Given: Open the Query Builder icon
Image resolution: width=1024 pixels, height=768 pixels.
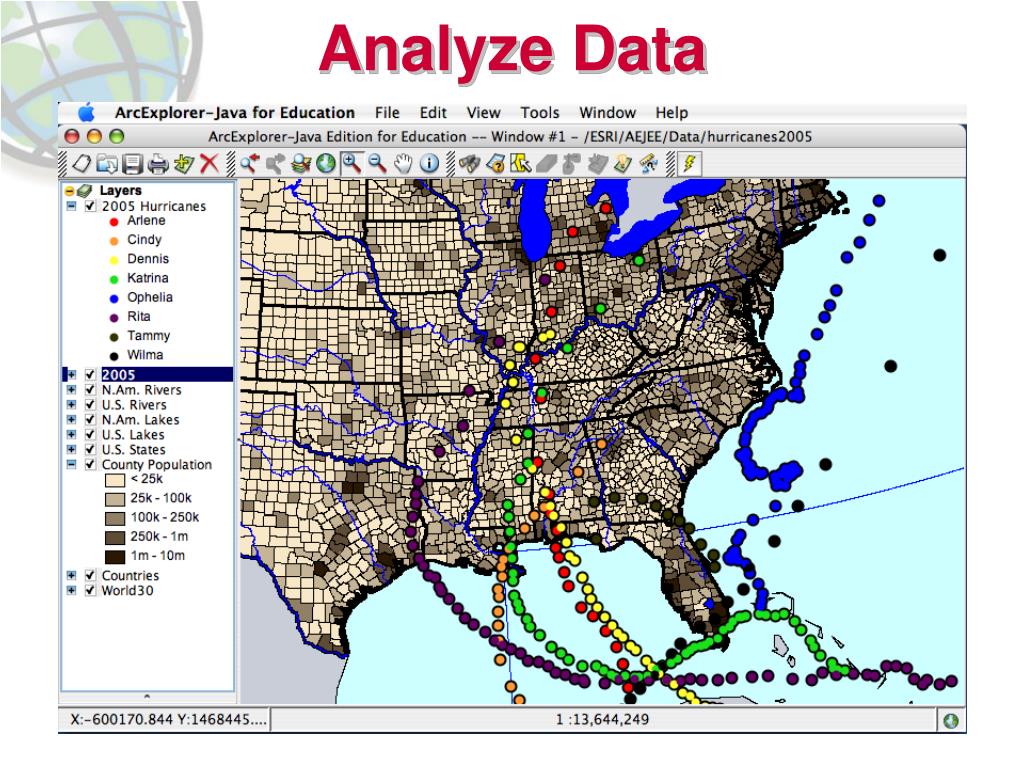Looking at the screenshot, I should (x=496, y=163).
